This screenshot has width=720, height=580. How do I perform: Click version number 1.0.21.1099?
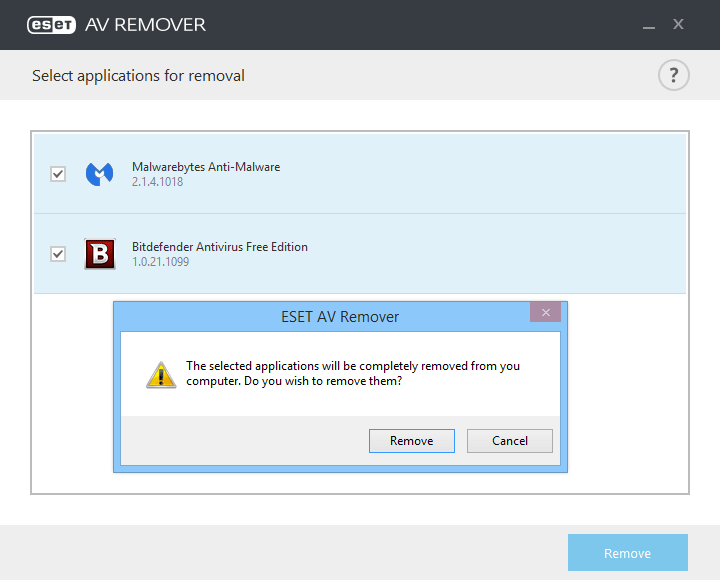tap(161, 262)
